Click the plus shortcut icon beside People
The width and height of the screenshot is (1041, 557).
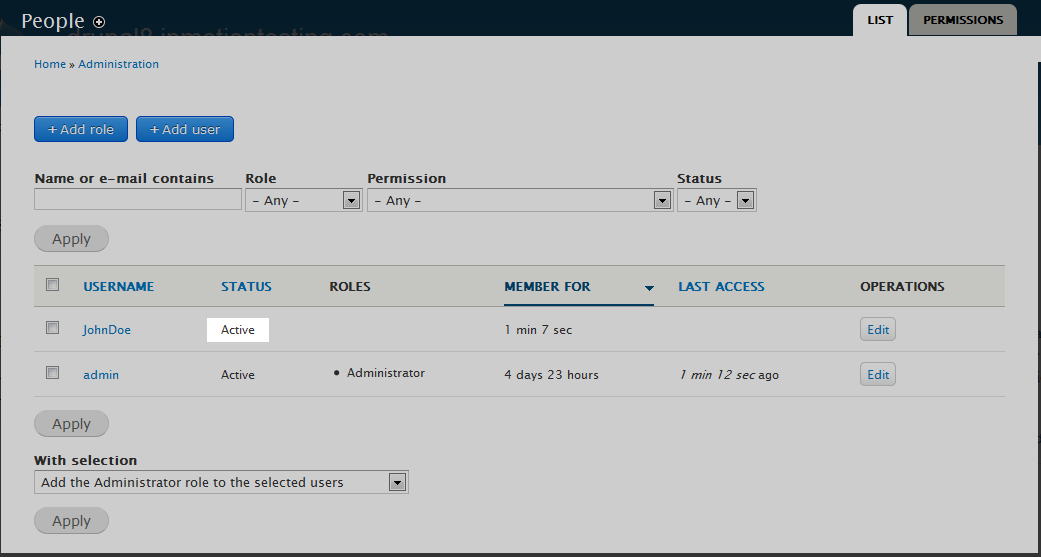click(99, 22)
